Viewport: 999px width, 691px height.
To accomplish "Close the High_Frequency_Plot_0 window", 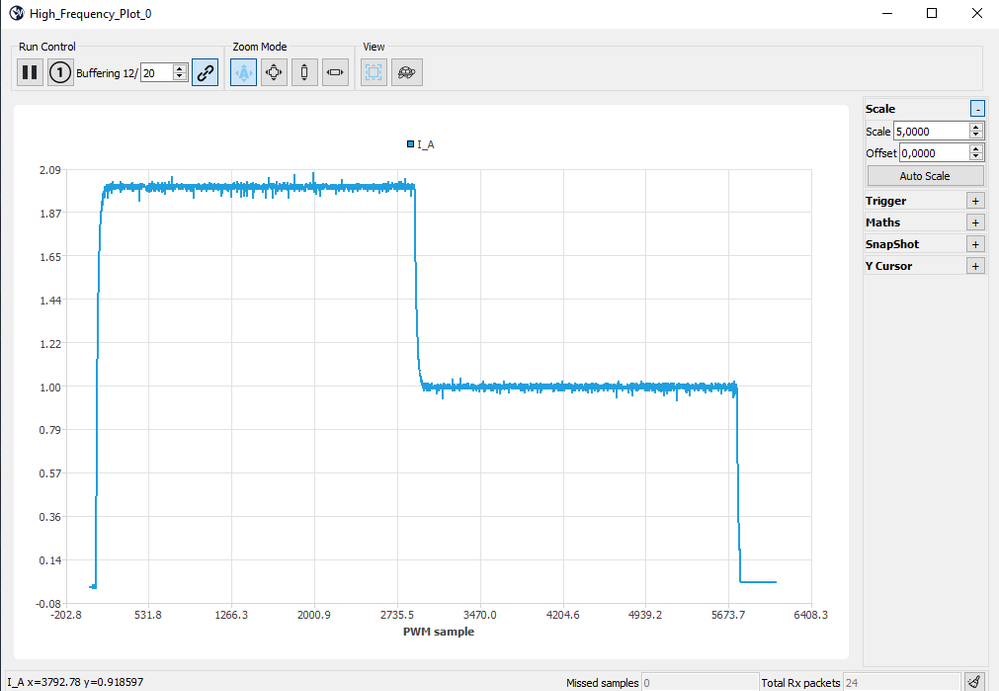I will click(x=977, y=13).
